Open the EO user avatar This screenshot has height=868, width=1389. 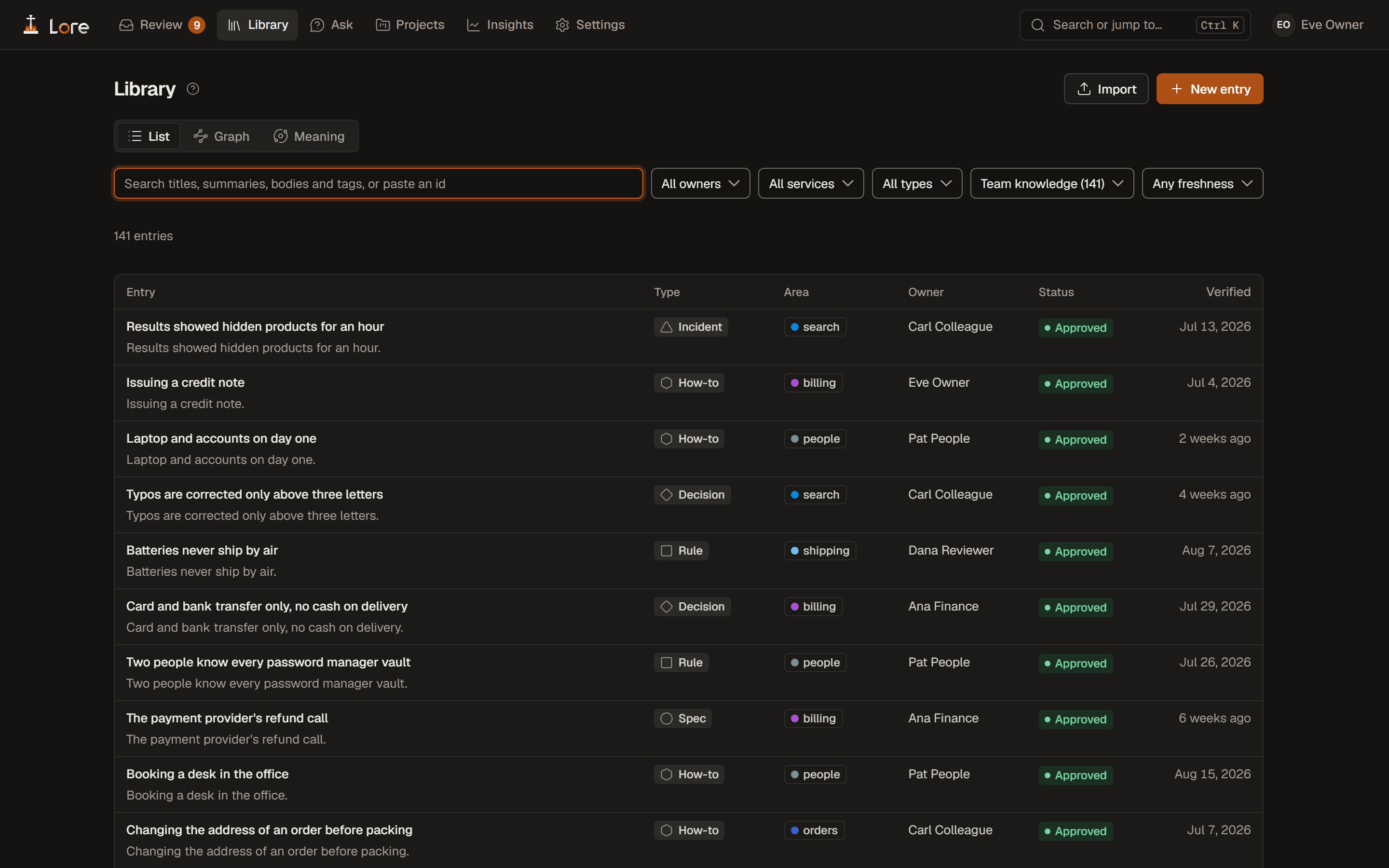tap(1283, 25)
